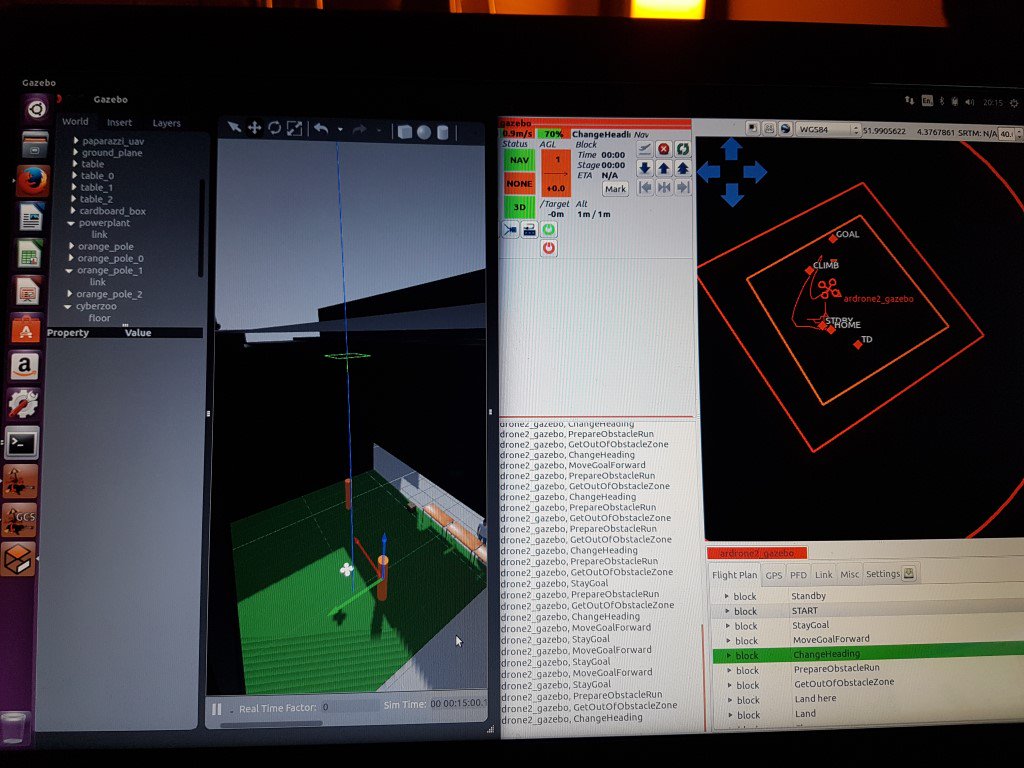Pause the Gazebo simulation
1024x768 pixels.
pos(217,709)
